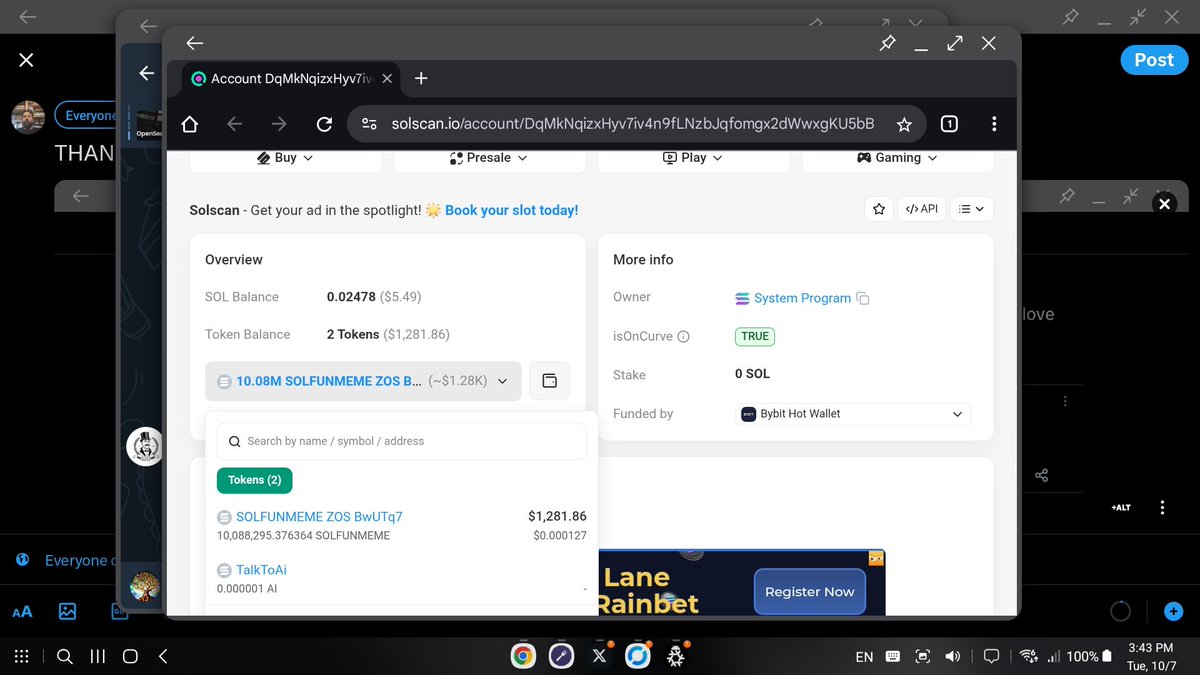Add image via media icon in X composer
The image size is (1200, 675).
(x=67, y=611)
